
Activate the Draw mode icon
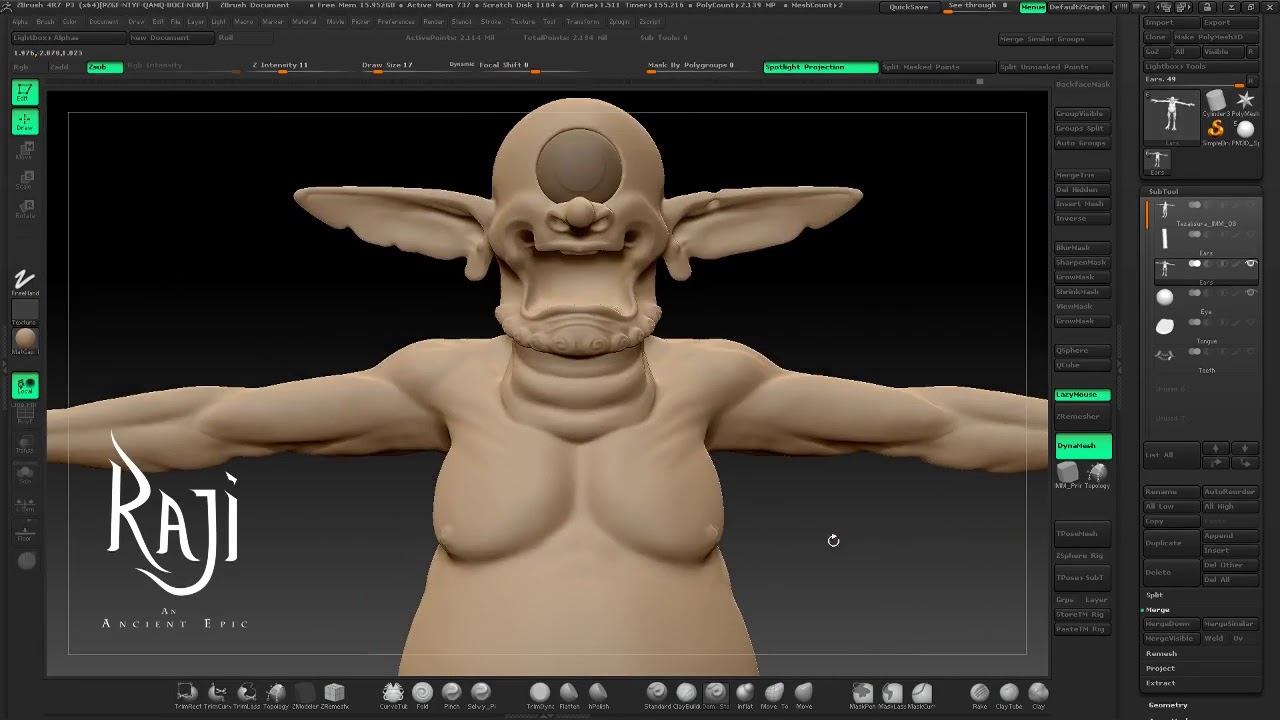[x=25, y=122]
